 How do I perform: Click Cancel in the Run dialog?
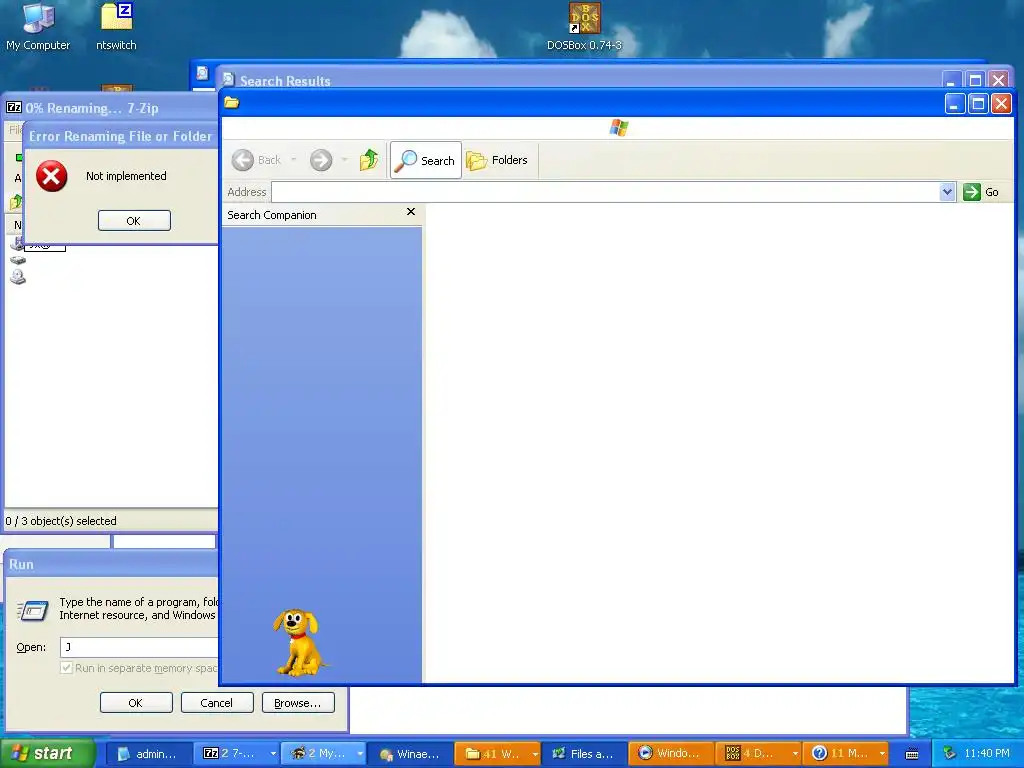point(217,703)
